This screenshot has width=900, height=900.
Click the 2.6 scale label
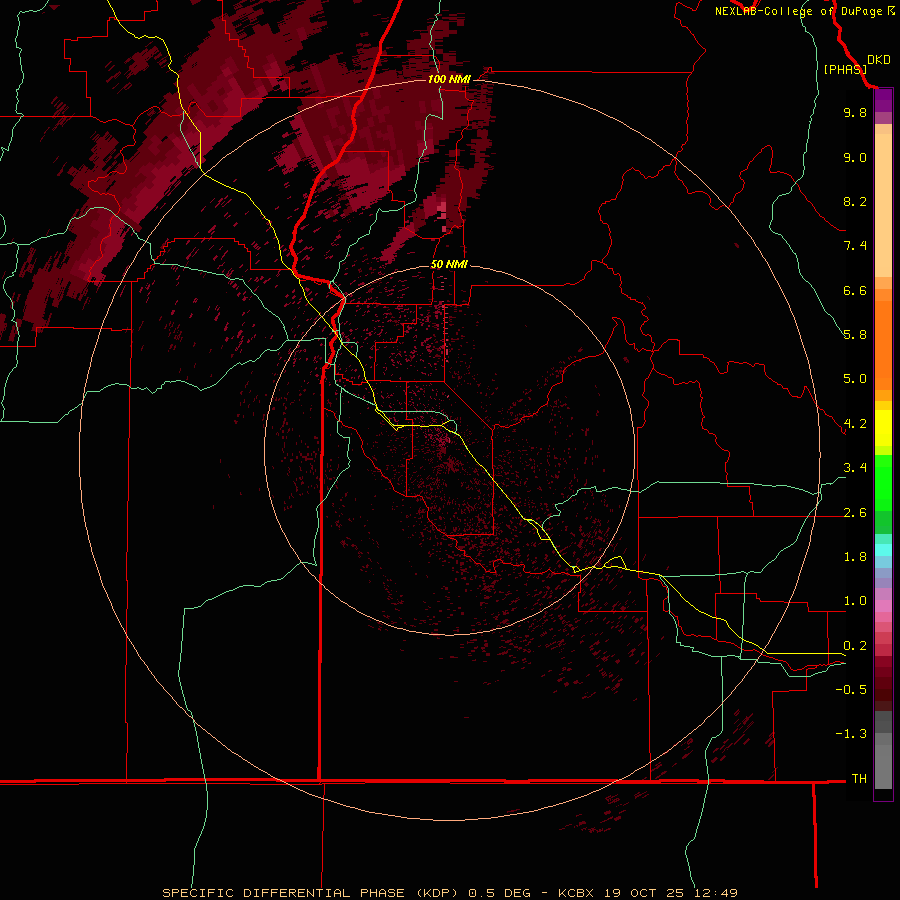(855, 513)
